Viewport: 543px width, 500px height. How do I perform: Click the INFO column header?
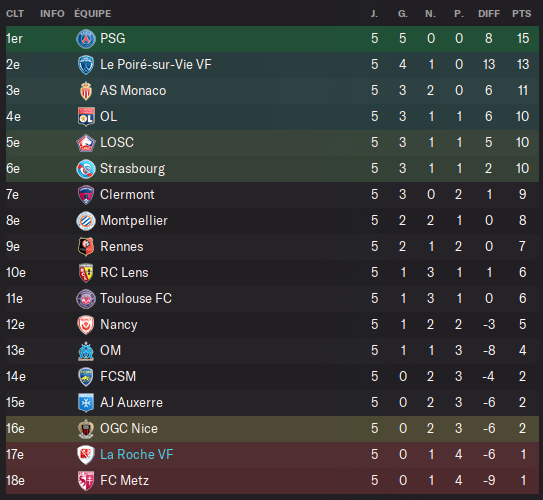(x=52, y=14)
